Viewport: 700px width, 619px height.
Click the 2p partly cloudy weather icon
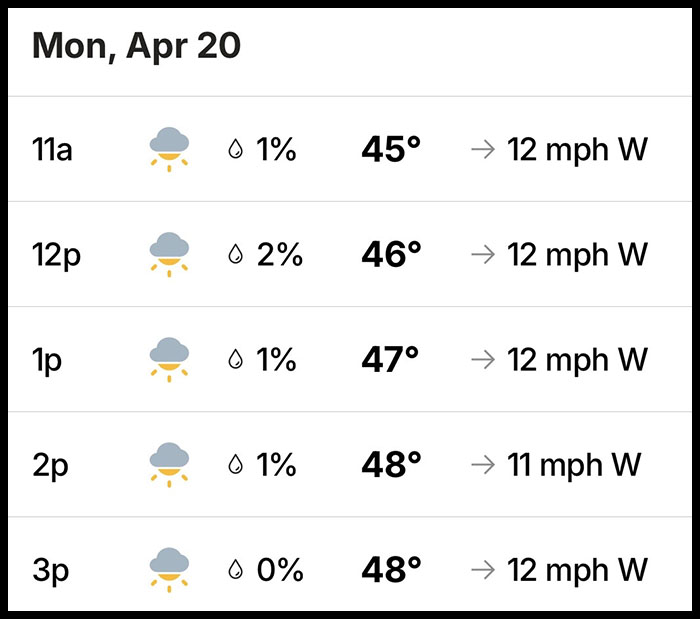pos(170,465)
